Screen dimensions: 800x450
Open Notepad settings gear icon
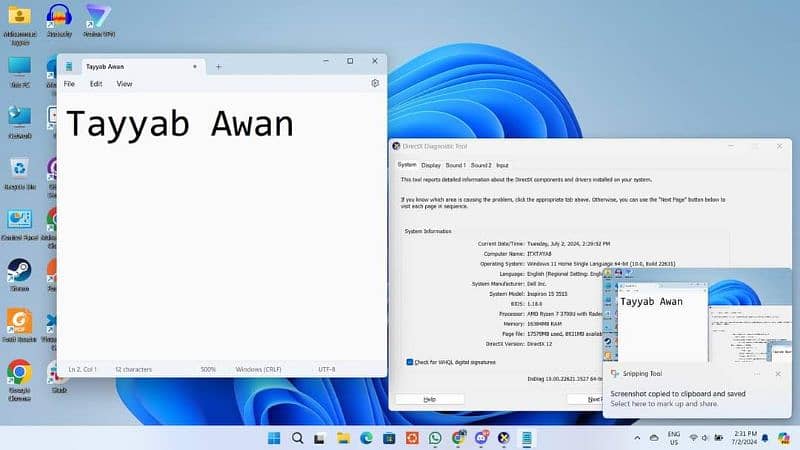(375, 83)
